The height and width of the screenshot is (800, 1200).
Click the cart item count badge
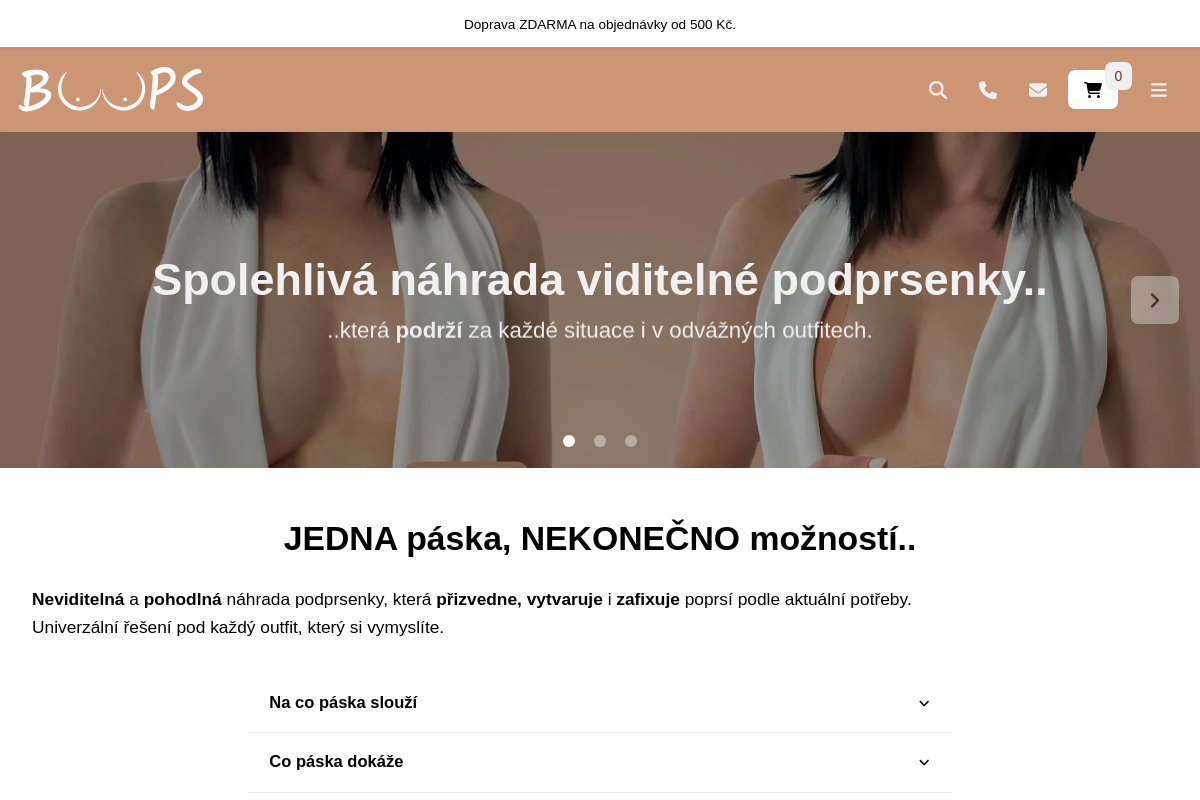[1118, 76]
